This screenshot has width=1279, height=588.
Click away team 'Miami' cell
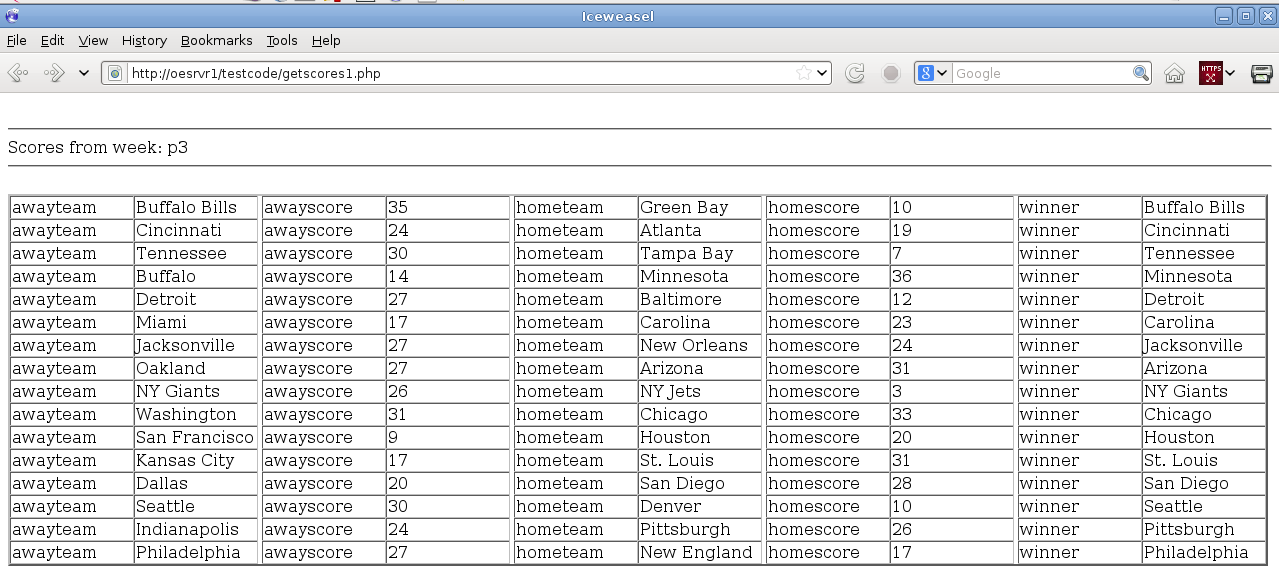(196, 322)
